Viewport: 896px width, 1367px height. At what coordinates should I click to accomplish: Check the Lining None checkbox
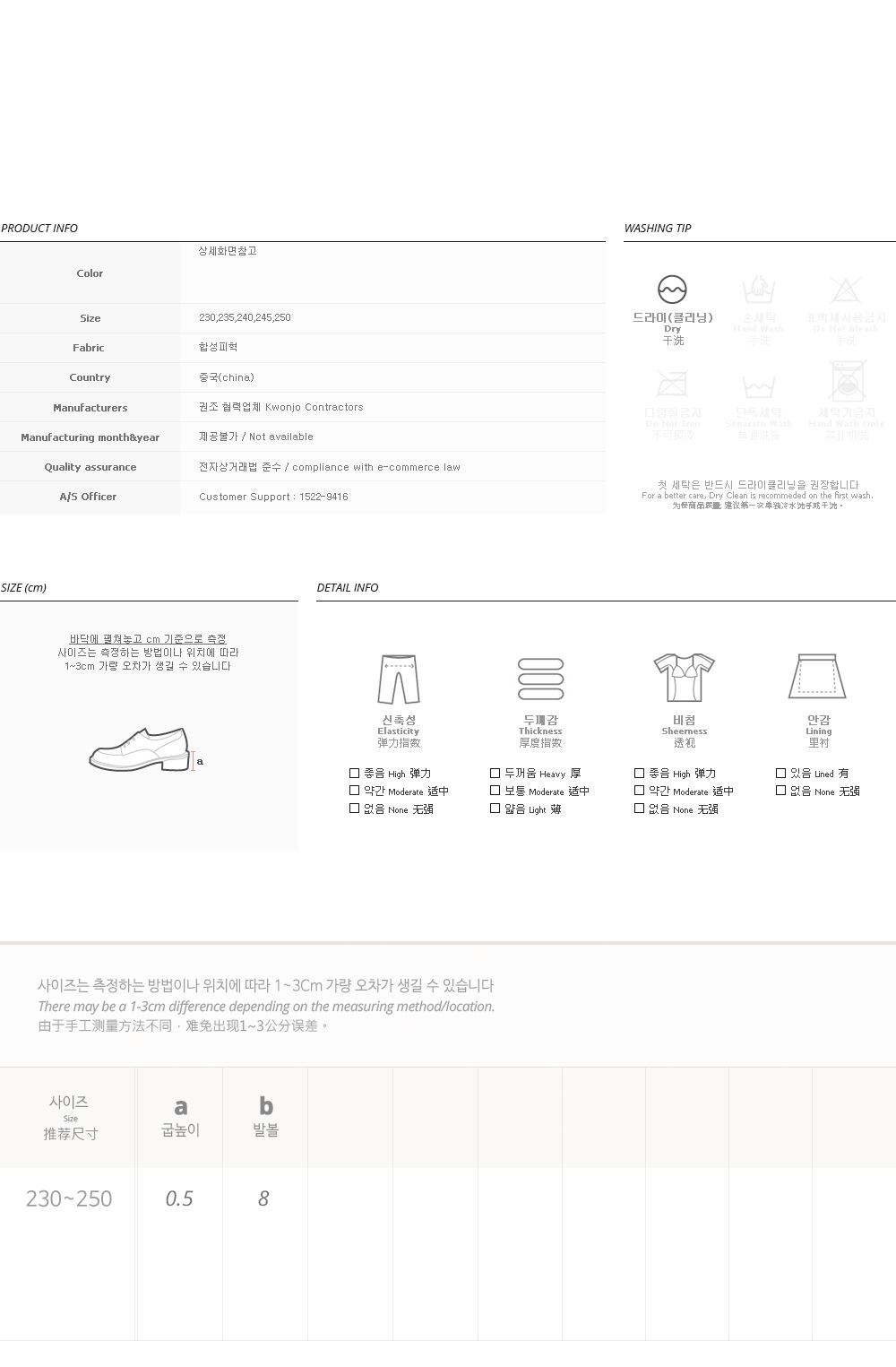pyautogui.click(x=780, y=791)
